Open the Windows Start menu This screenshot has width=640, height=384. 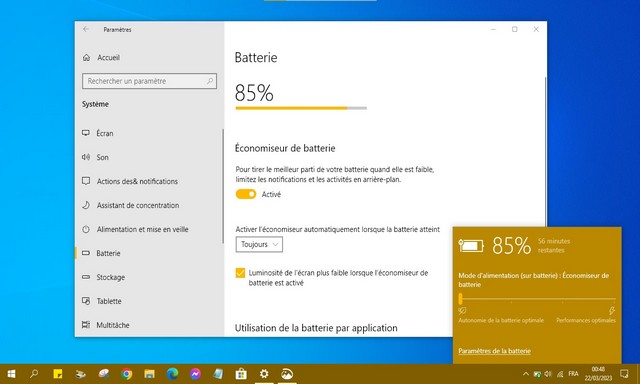tap(11, 374)
